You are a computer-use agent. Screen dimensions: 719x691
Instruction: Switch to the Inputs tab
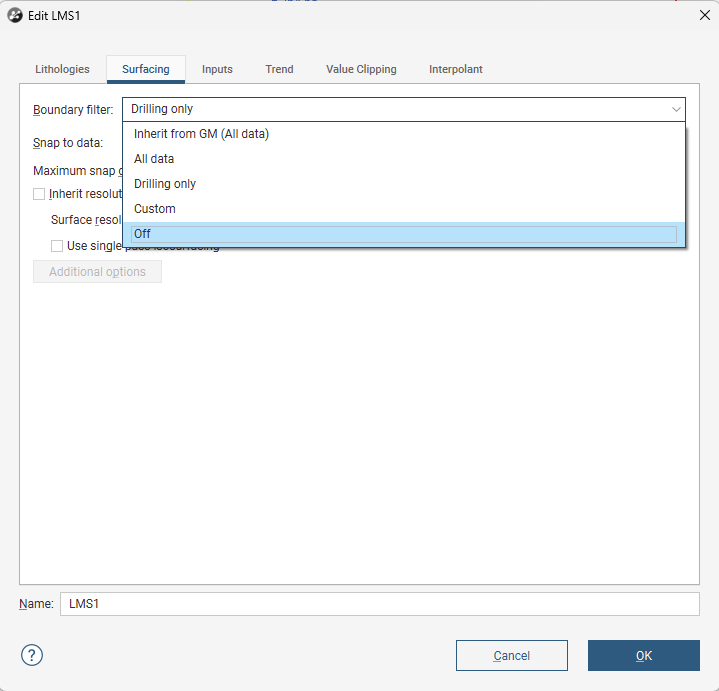(217, 69)
